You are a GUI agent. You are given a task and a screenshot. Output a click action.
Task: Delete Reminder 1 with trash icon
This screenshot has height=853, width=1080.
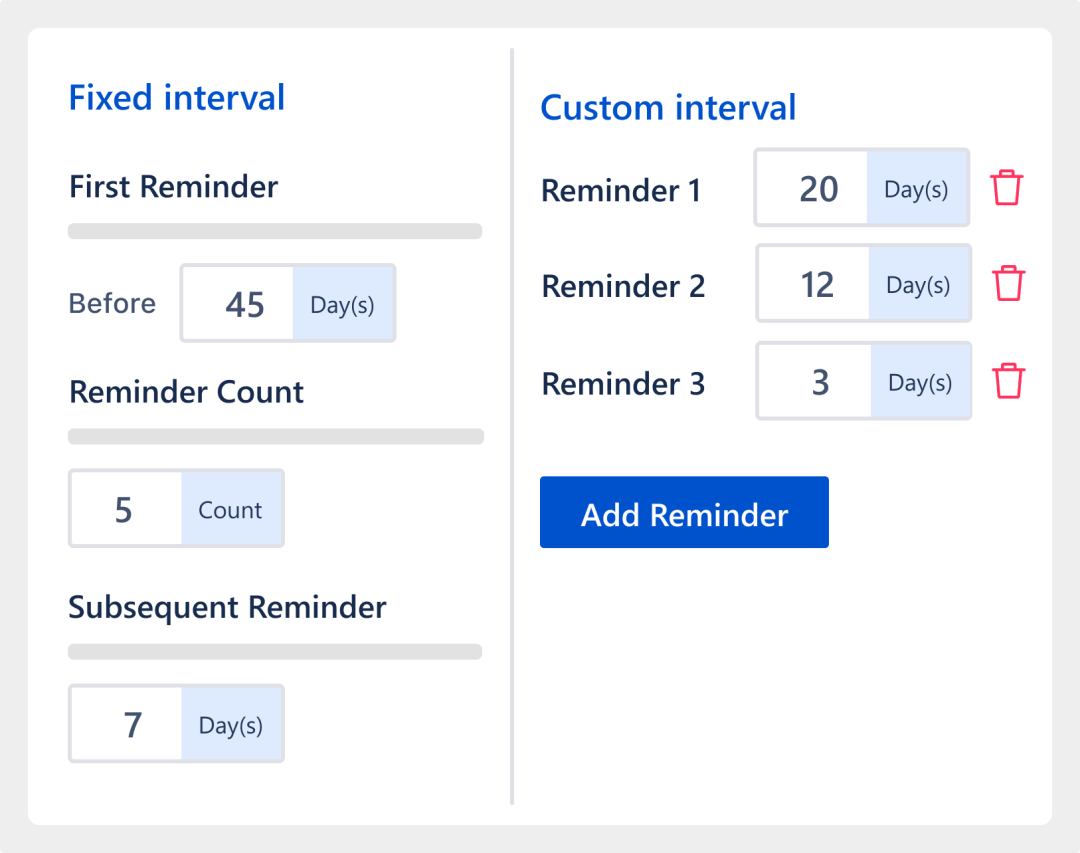click(x=1006, y=188)
